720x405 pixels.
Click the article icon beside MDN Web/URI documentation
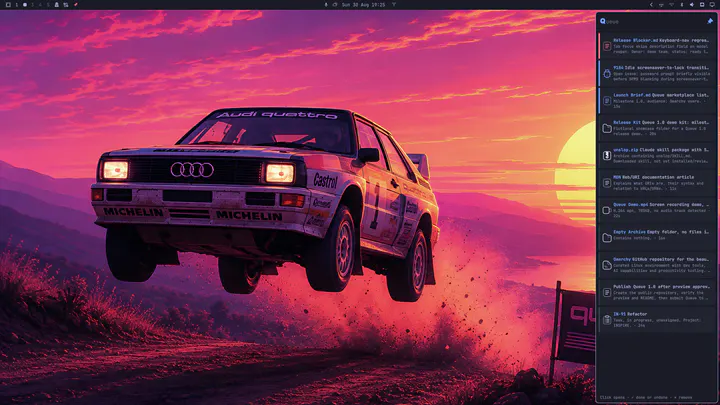point(607,183)
